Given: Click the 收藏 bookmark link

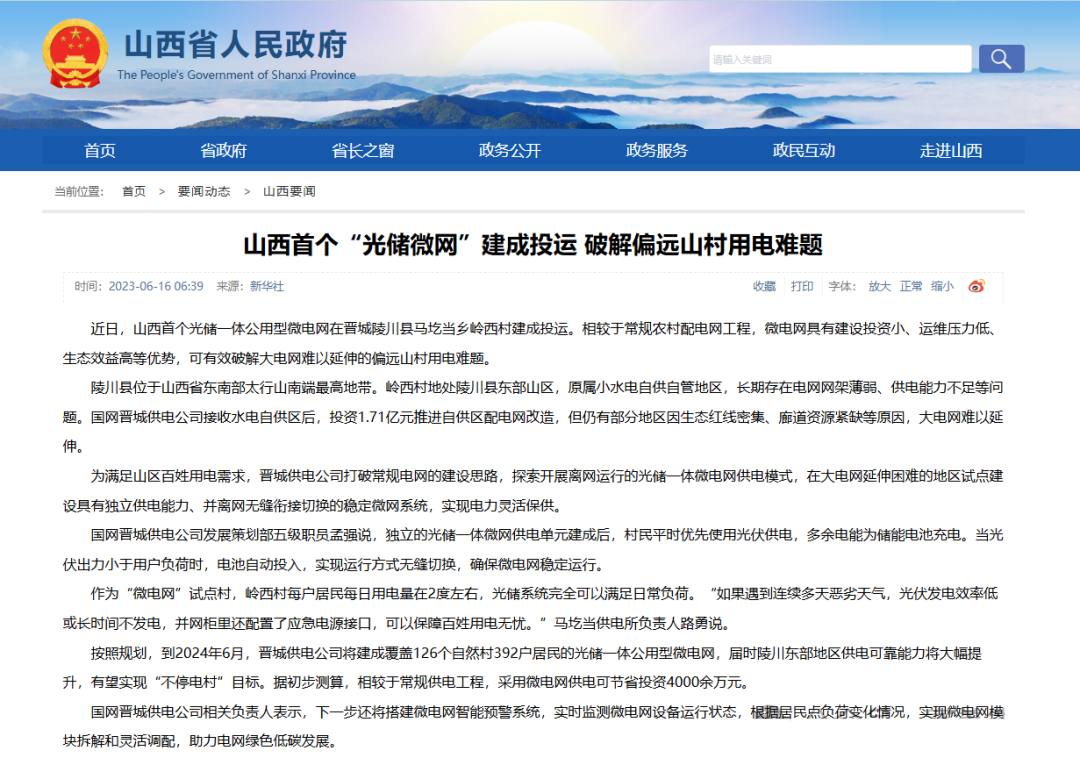Looking at the screenshot, I should click(x=764, y=286).
